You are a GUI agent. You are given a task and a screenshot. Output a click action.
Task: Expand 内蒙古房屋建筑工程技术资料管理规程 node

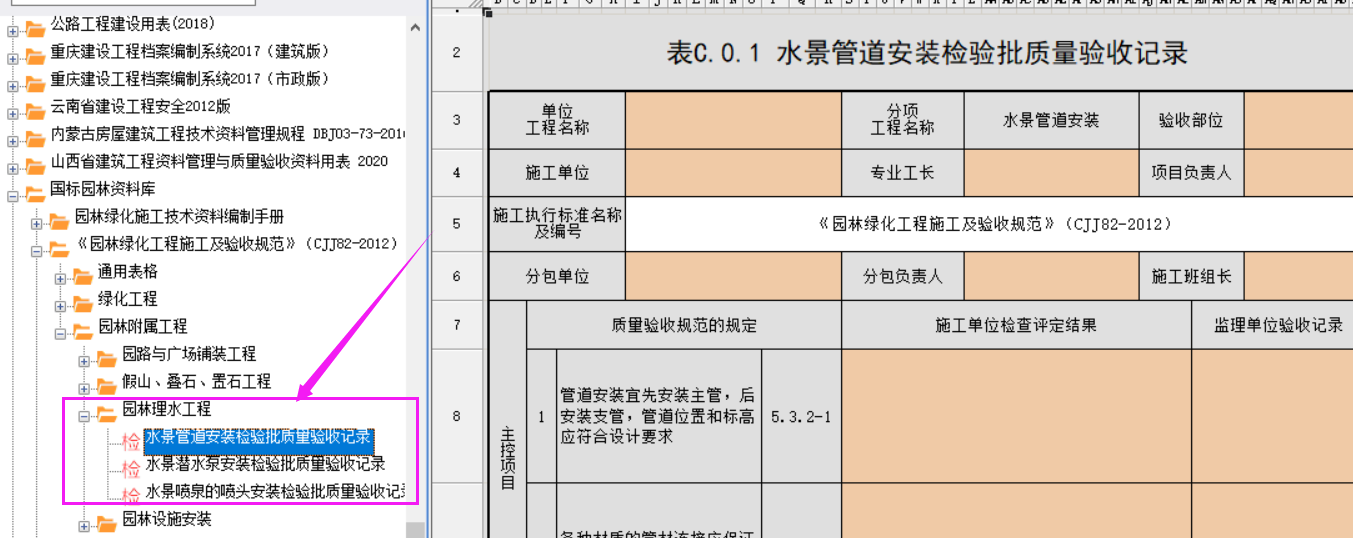point(13,141)
